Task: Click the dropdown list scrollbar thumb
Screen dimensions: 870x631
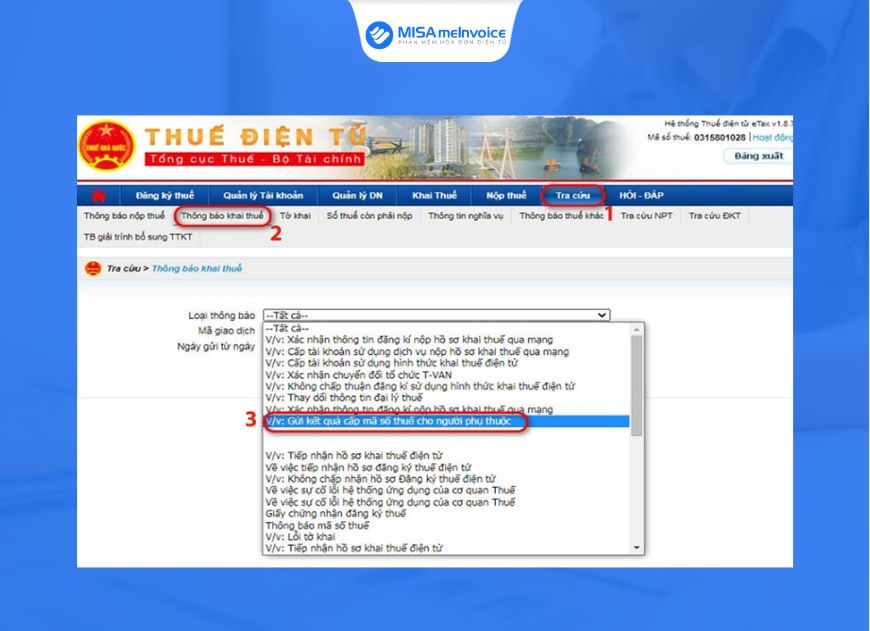Action: [636, 386]
